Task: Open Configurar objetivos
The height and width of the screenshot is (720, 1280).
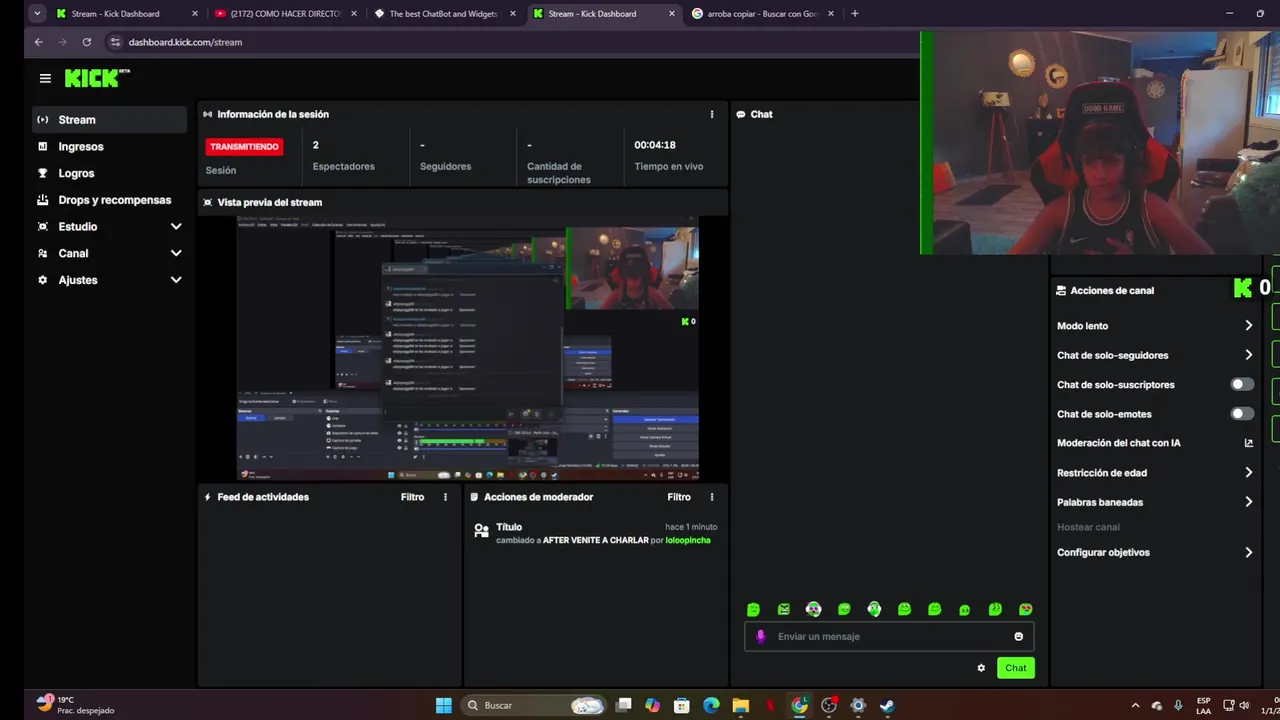Action: click(x=1155, y=552)
